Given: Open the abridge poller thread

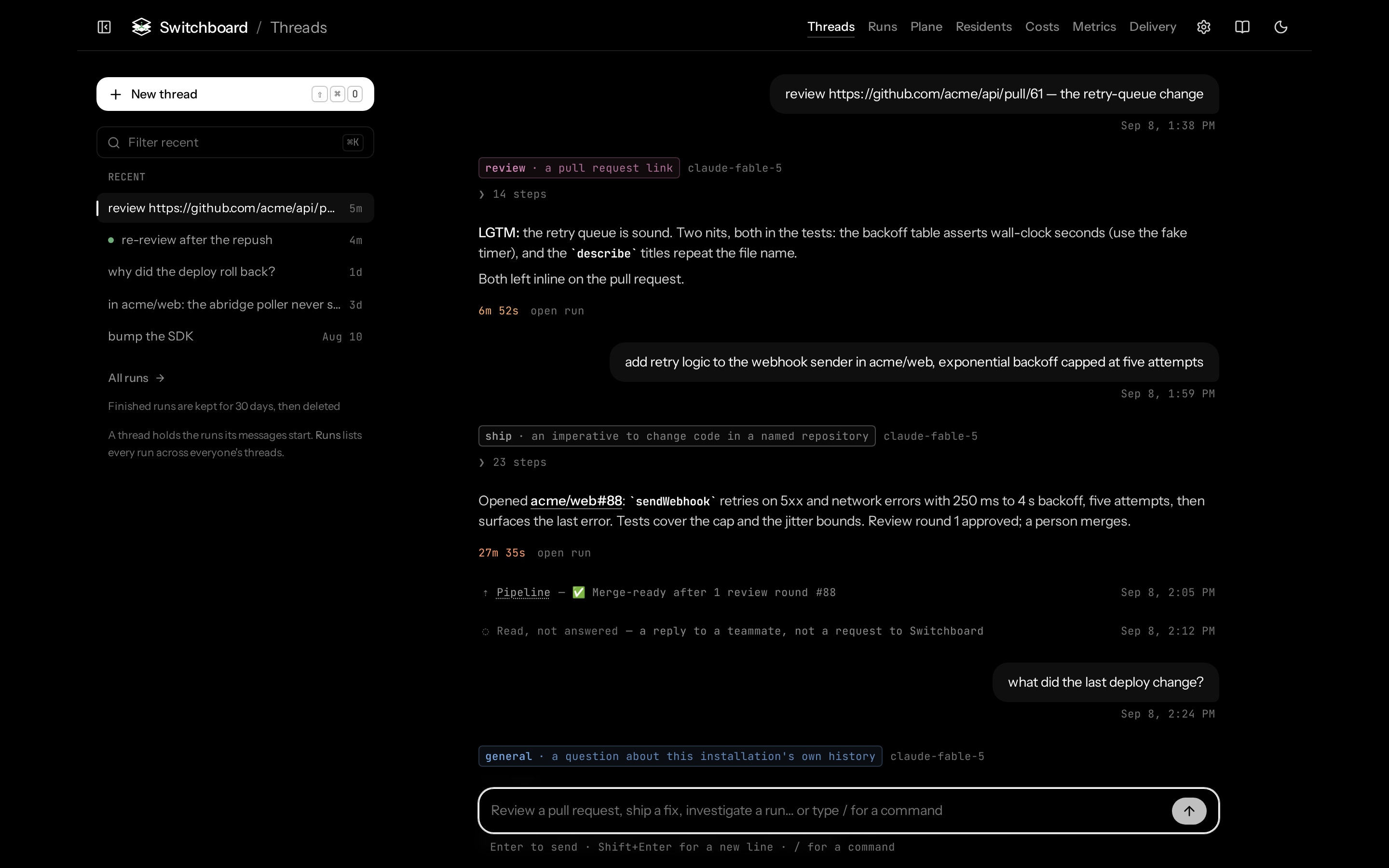Looking at the screenshot, I should tap(235, 304).
